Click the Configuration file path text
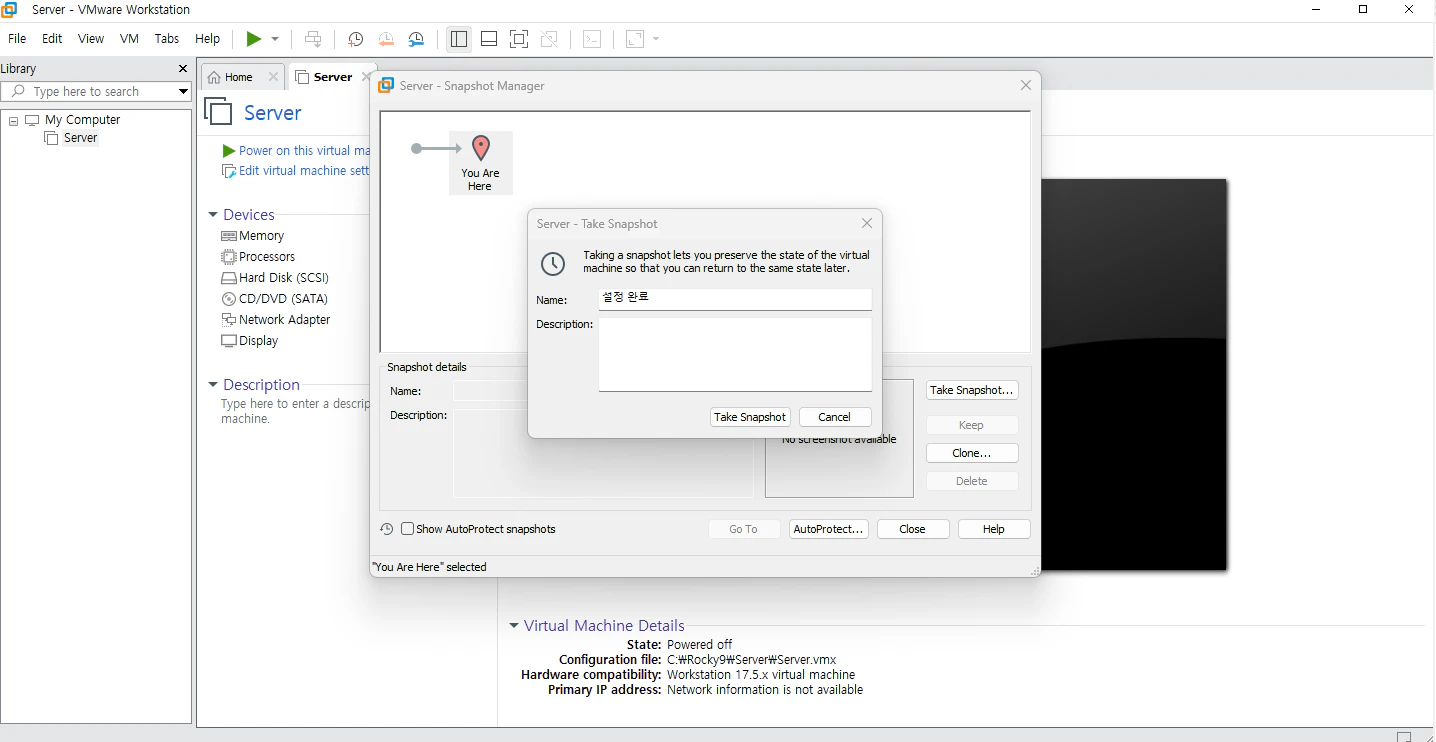Screen dimensions: 1436x742 (752, 660)
